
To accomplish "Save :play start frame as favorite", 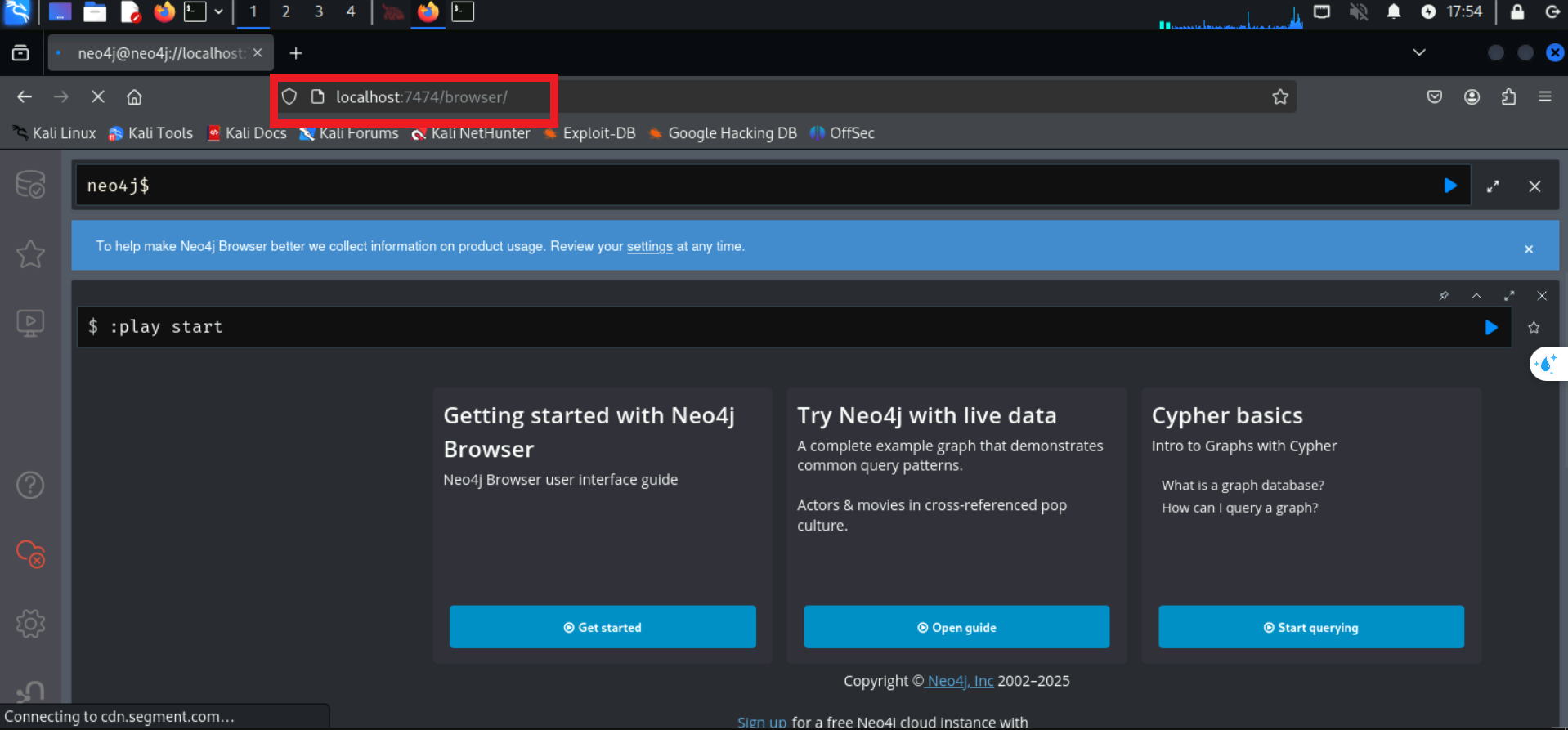I will [x=1534, y=328].
